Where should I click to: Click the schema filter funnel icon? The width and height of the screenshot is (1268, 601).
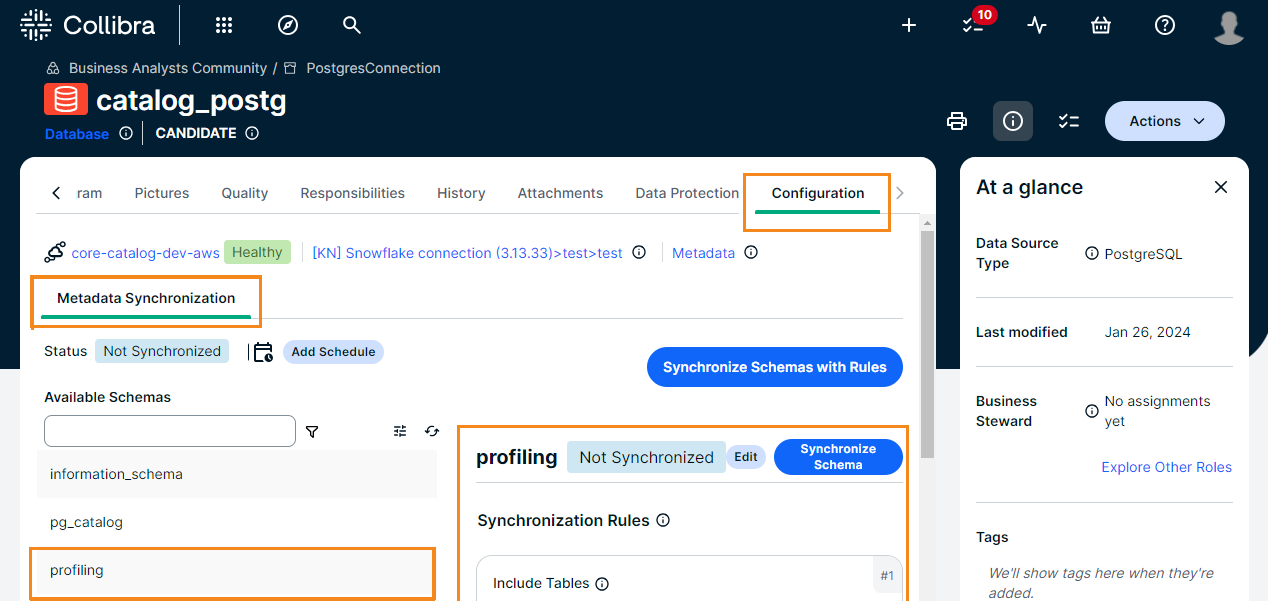[x=312, y=431]
